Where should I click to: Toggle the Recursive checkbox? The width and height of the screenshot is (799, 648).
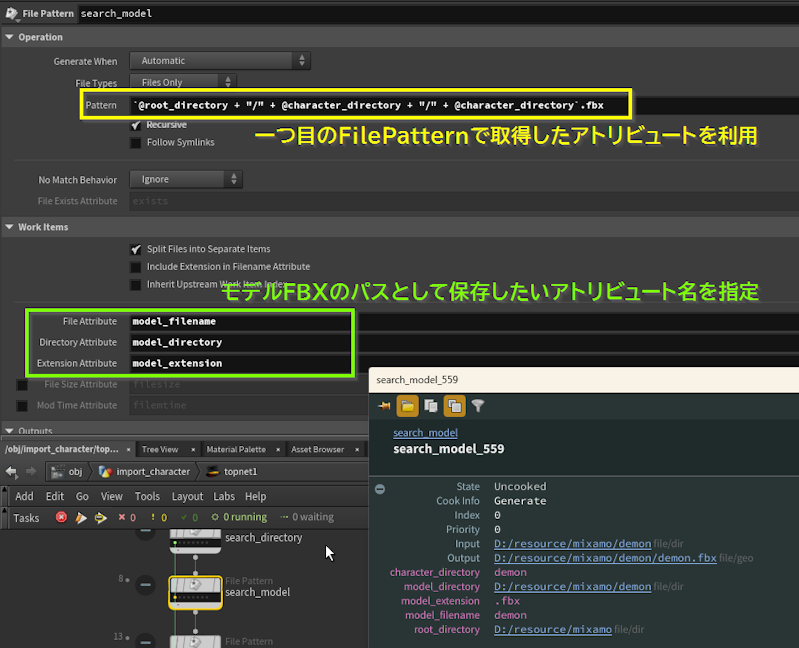click(x=136, y=125)
